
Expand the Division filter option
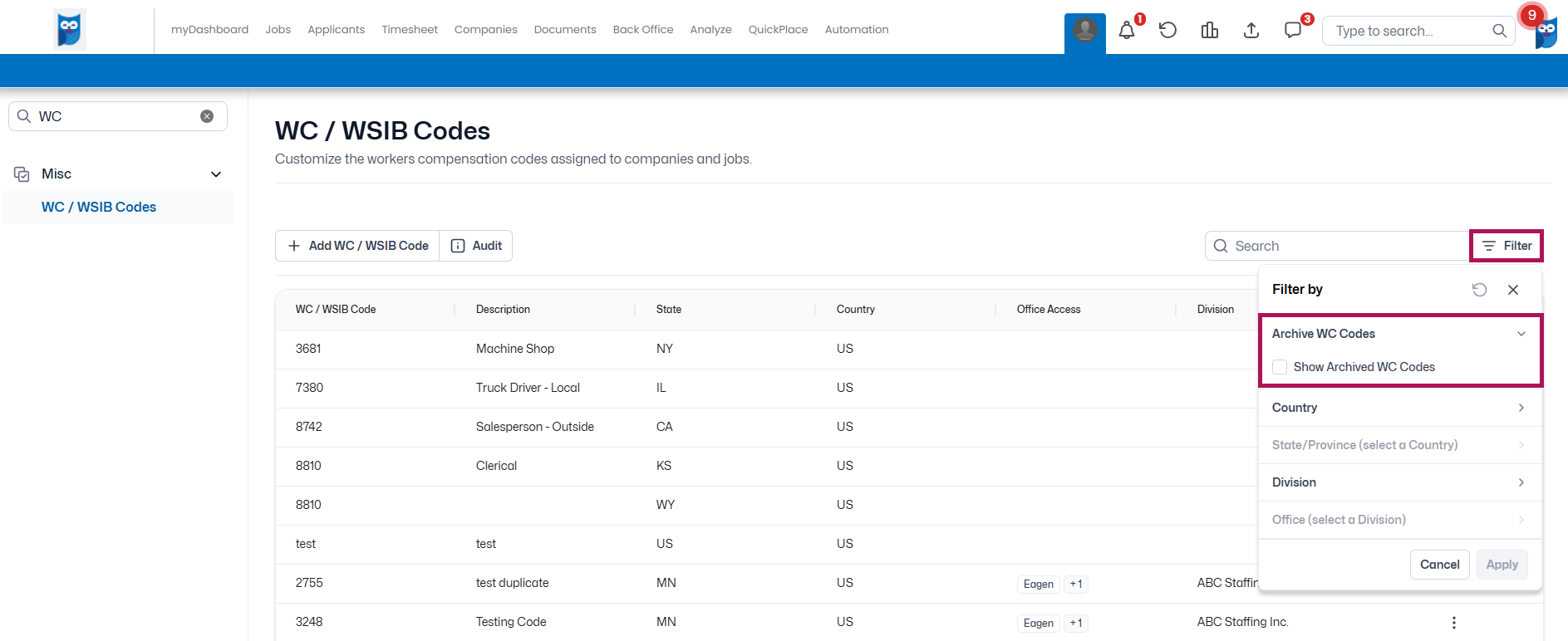1400,482
